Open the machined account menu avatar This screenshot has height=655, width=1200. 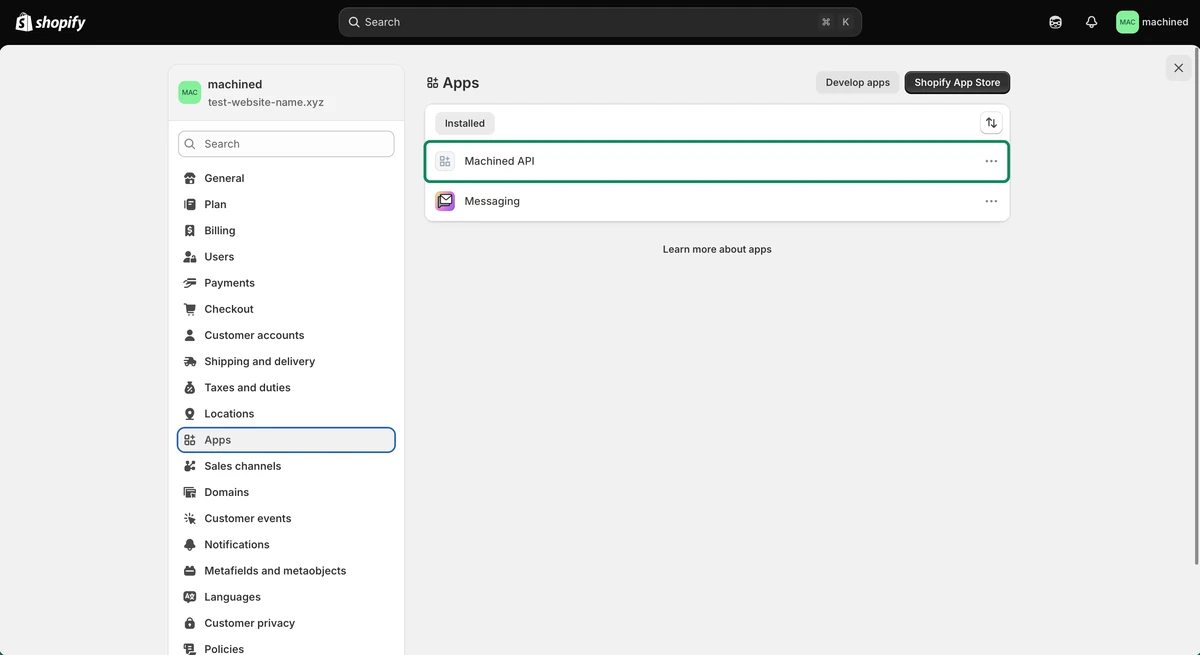(x=1127, y=22)
